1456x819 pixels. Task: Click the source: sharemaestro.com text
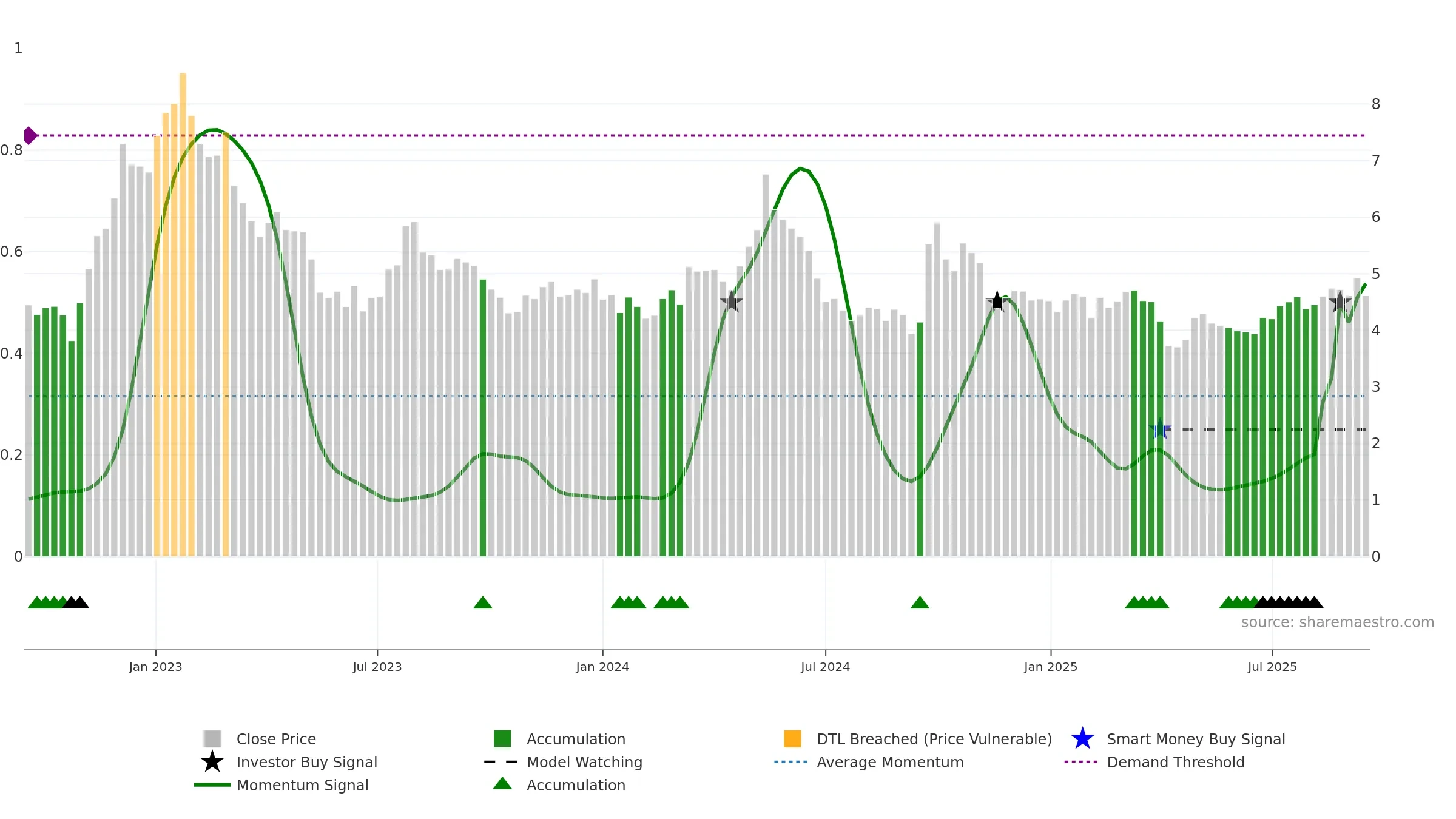tap(1338, 622)
